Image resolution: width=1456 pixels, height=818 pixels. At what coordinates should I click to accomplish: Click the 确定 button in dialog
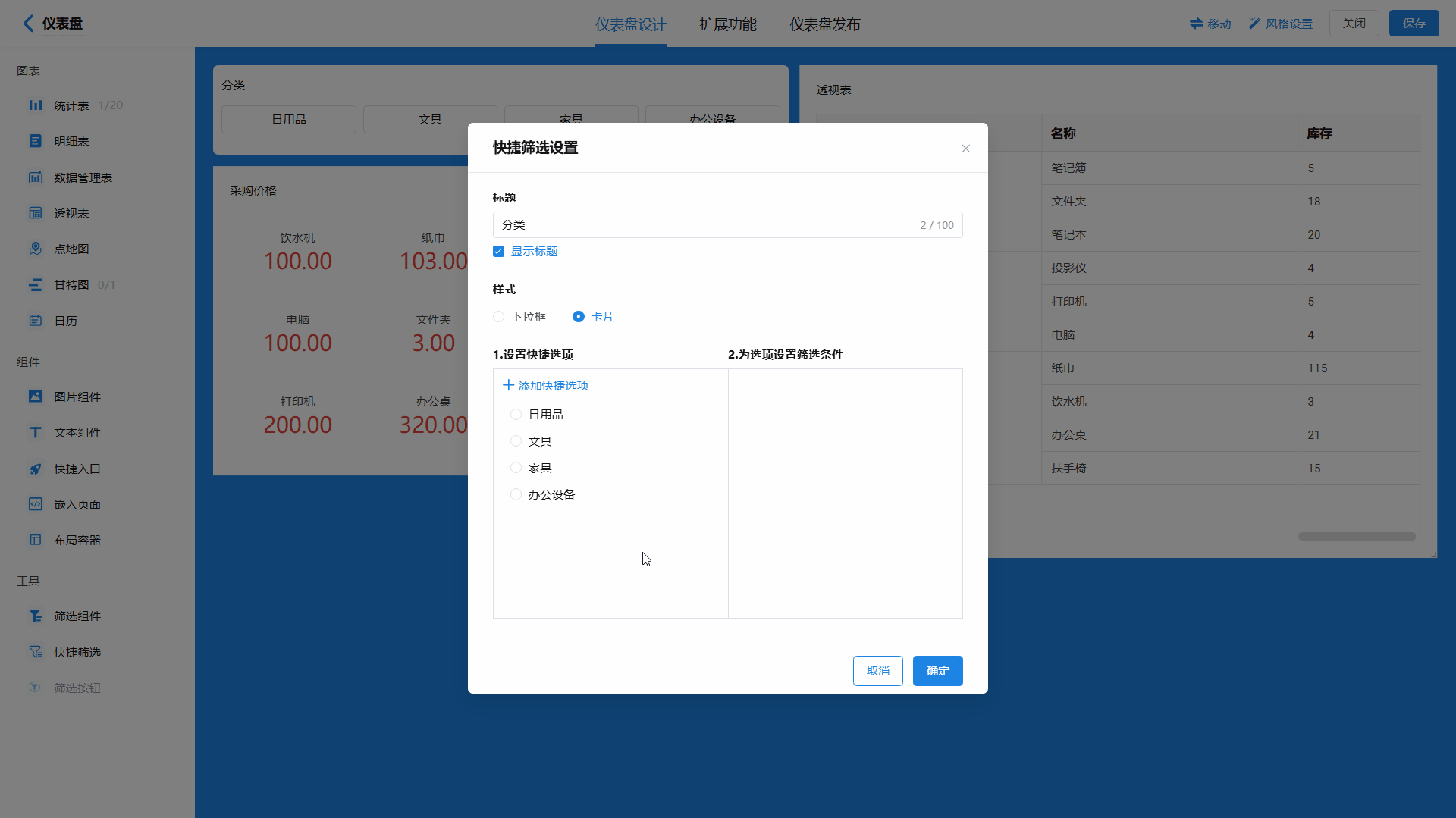(x=937, y=671)
